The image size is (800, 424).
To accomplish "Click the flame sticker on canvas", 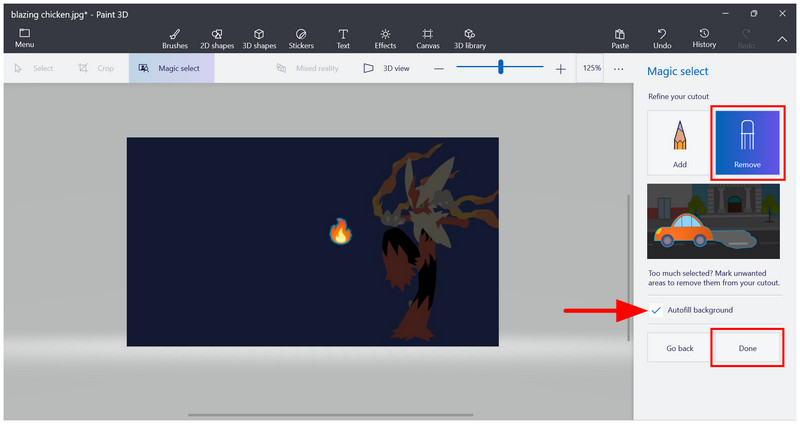I will pos(340,231).
